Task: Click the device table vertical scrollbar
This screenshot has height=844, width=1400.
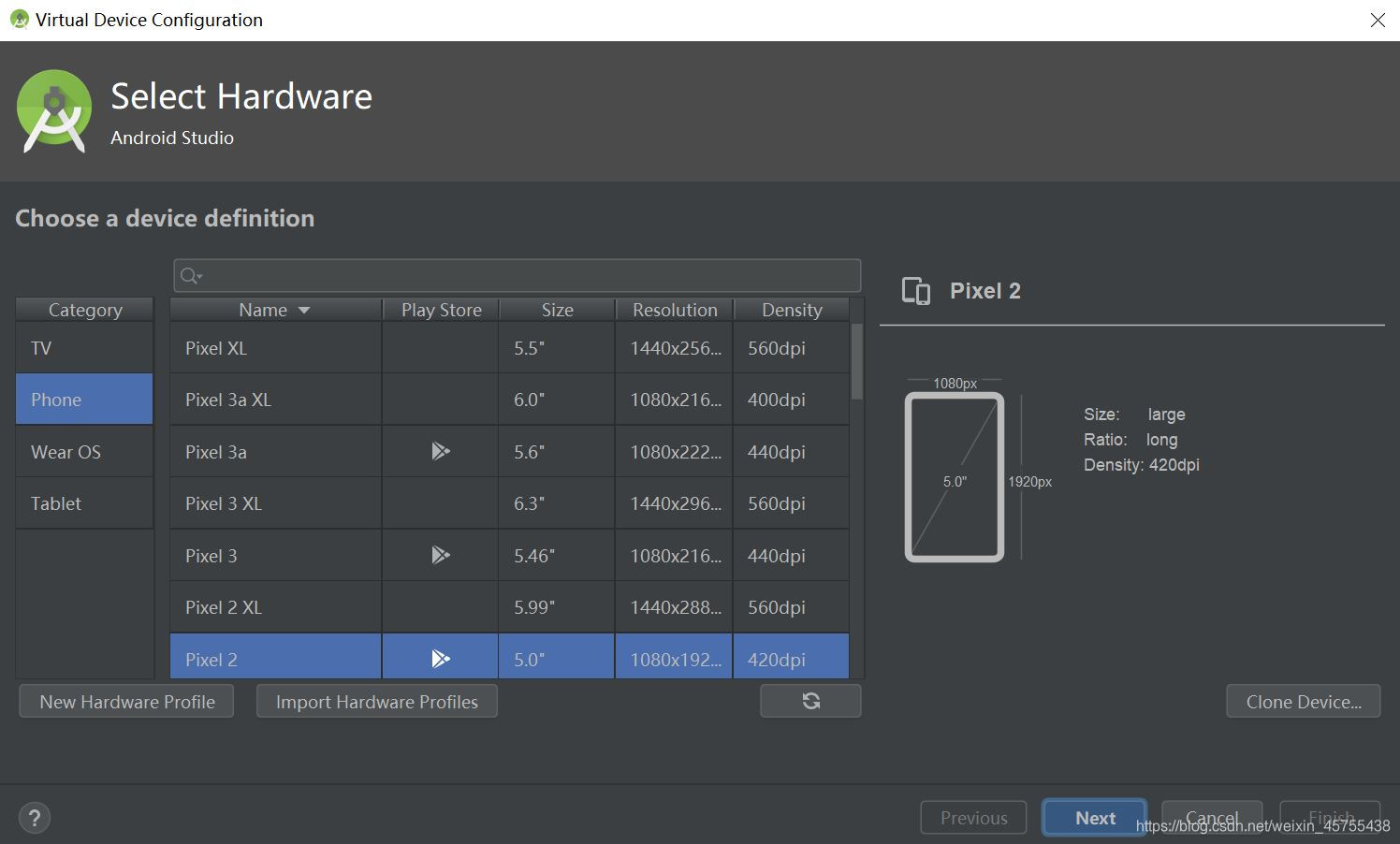Action: pyautogui.click(x=857, y=361)
